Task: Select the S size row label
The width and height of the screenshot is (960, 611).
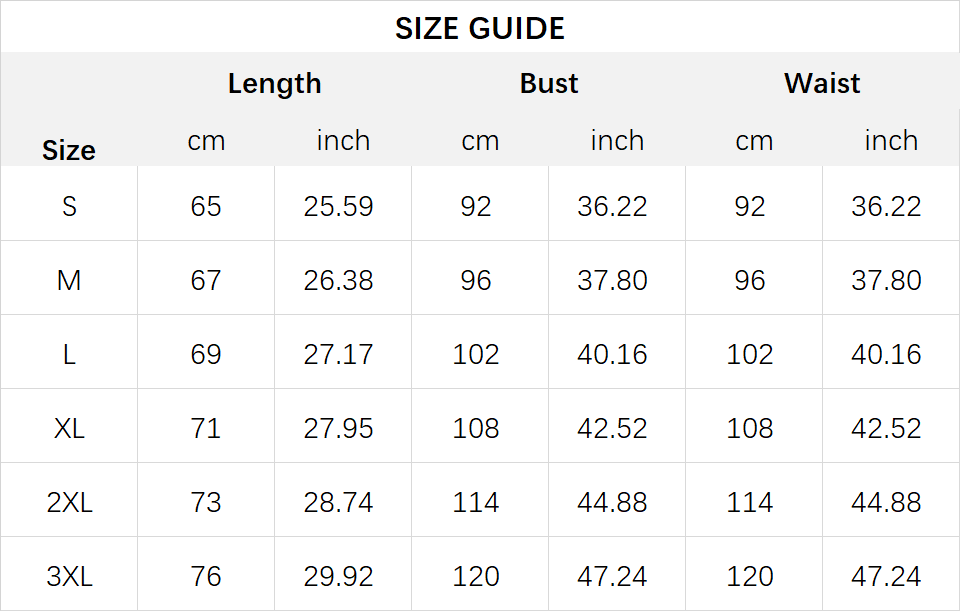Action: pyautogui.click(x=69, y=206)
